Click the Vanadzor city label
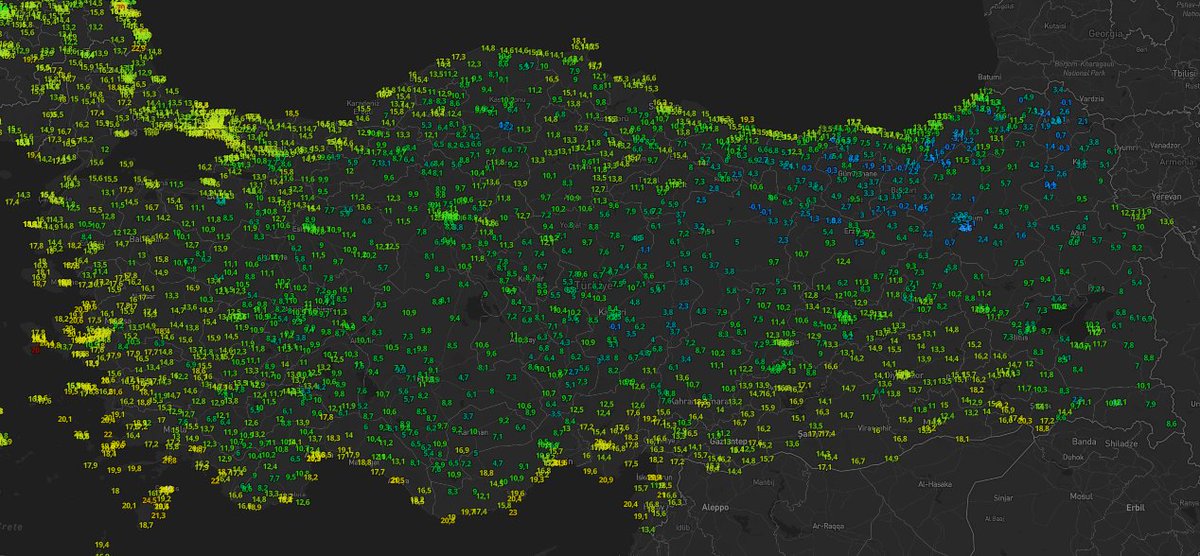The height and width of the screenshot is (556, 1200). click(x=1167, y=146)
